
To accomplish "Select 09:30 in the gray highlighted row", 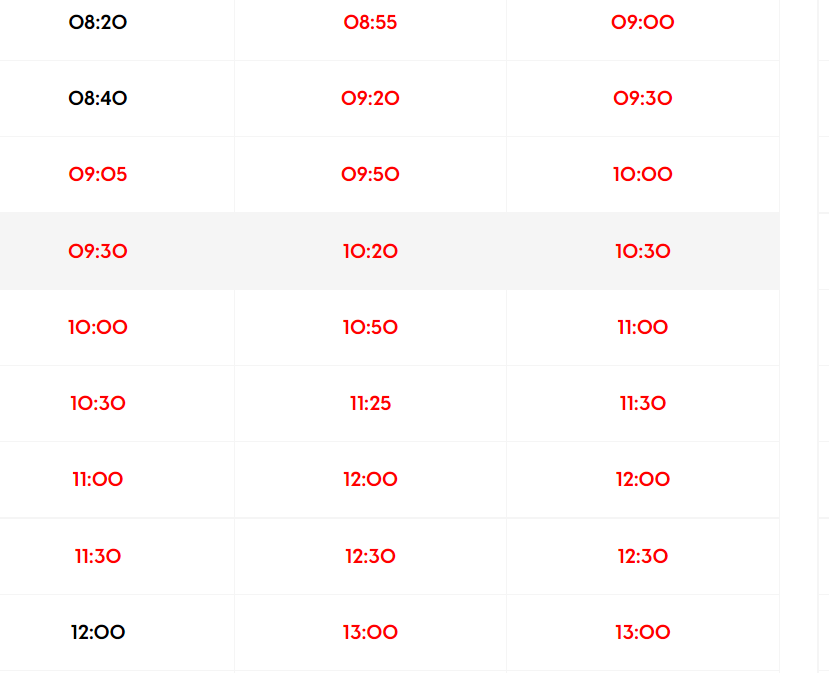I will point(98,251).
